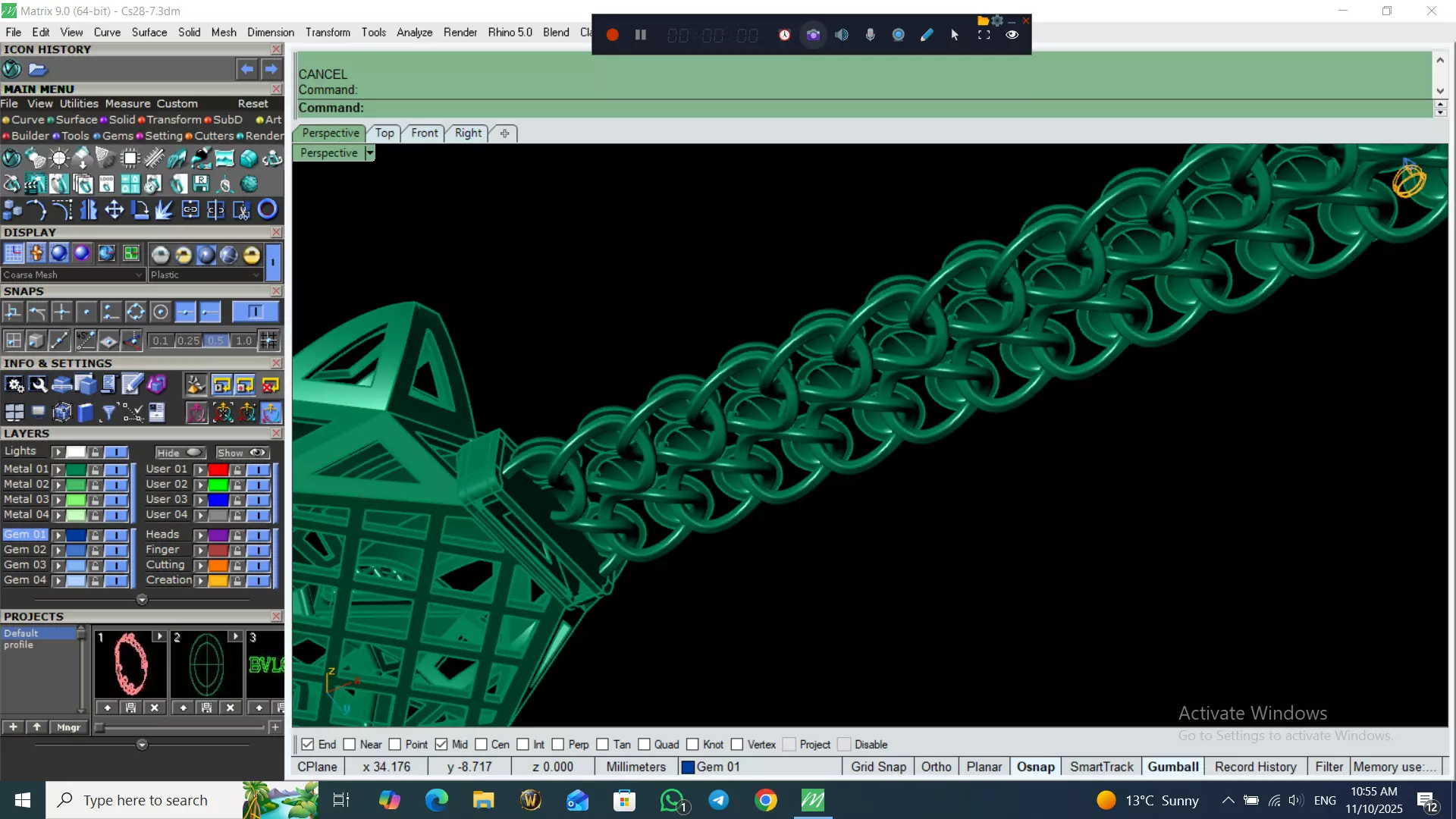Open the Plastic material dropdown
1456x819 pixels.
click(205, 275)
